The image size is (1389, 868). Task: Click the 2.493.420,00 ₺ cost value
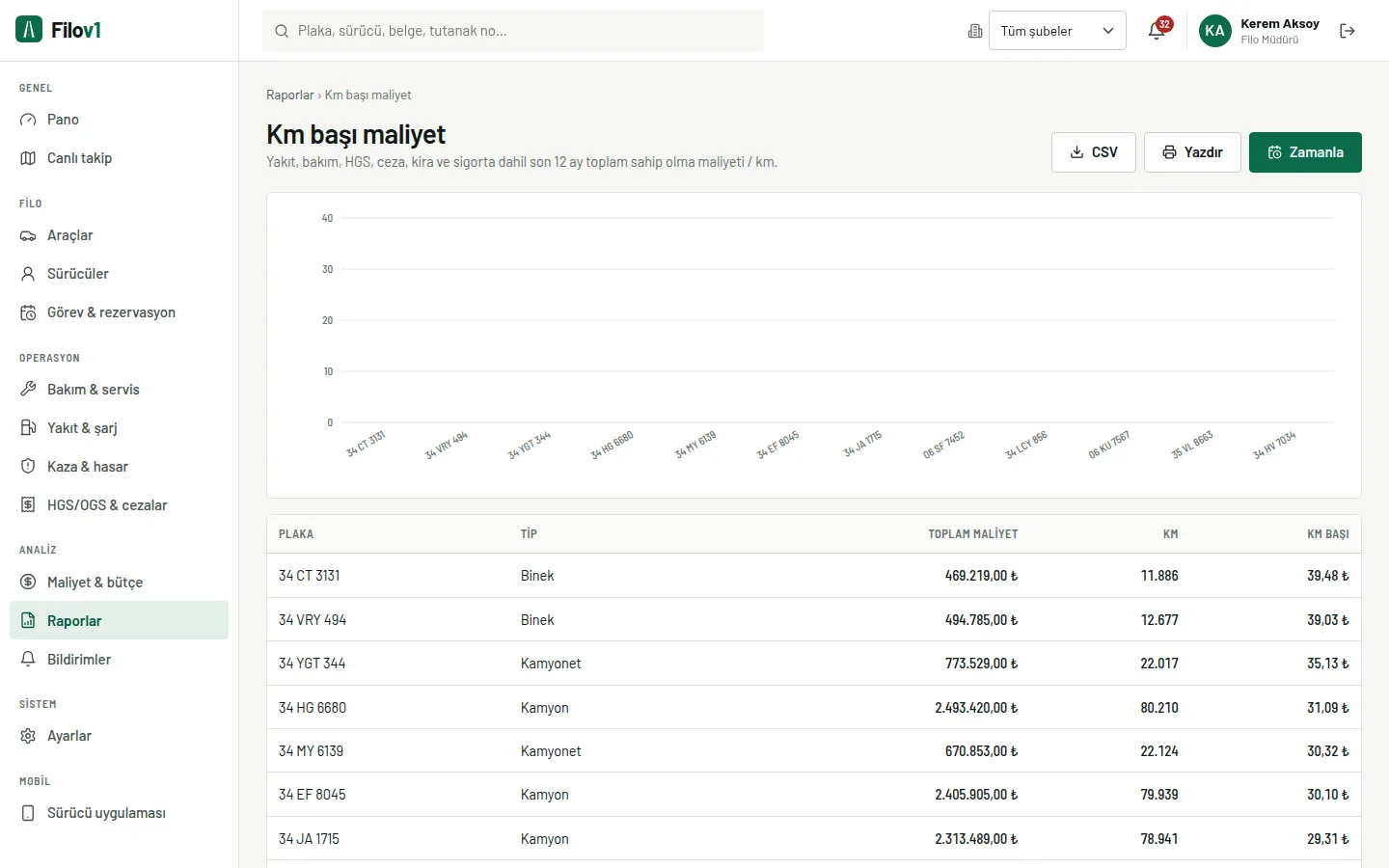click(976, 708)
